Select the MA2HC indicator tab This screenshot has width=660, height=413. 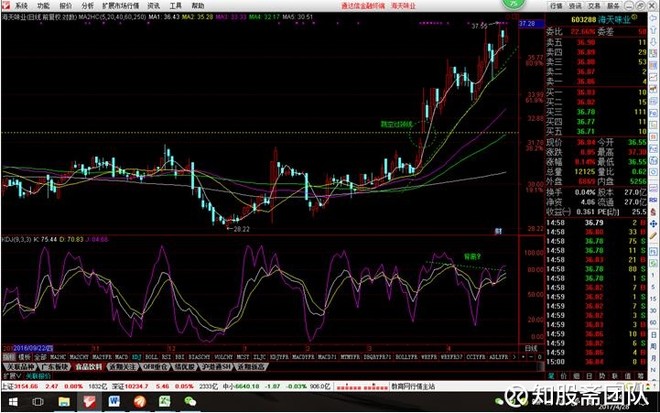tap(58, 357)
